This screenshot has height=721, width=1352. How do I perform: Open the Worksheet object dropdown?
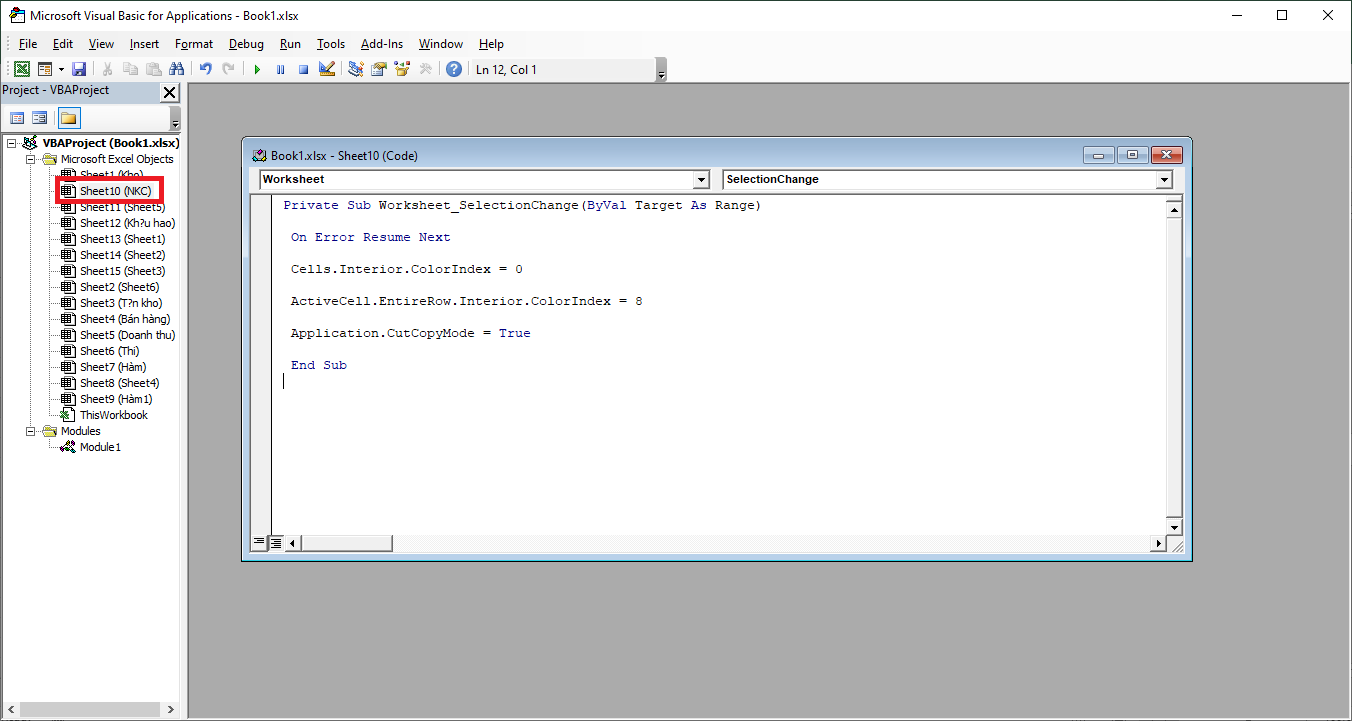pos(700,180)
